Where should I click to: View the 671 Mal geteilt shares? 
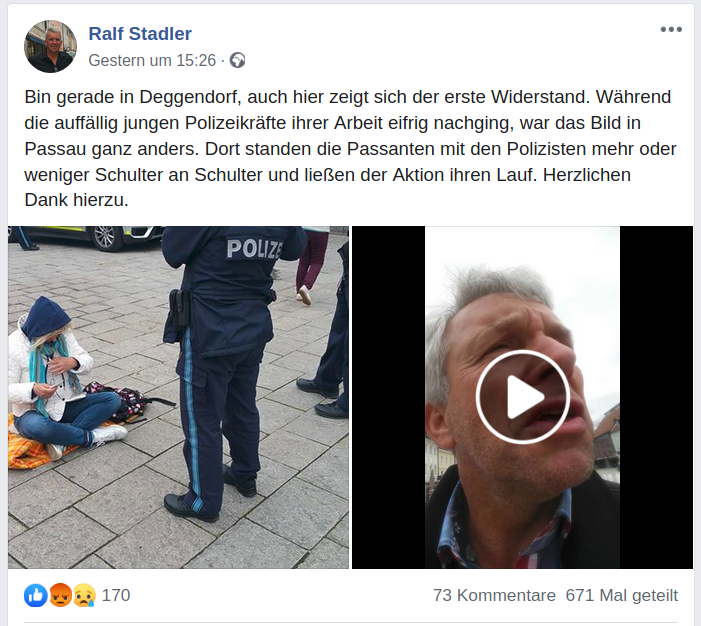click(622, 595)
